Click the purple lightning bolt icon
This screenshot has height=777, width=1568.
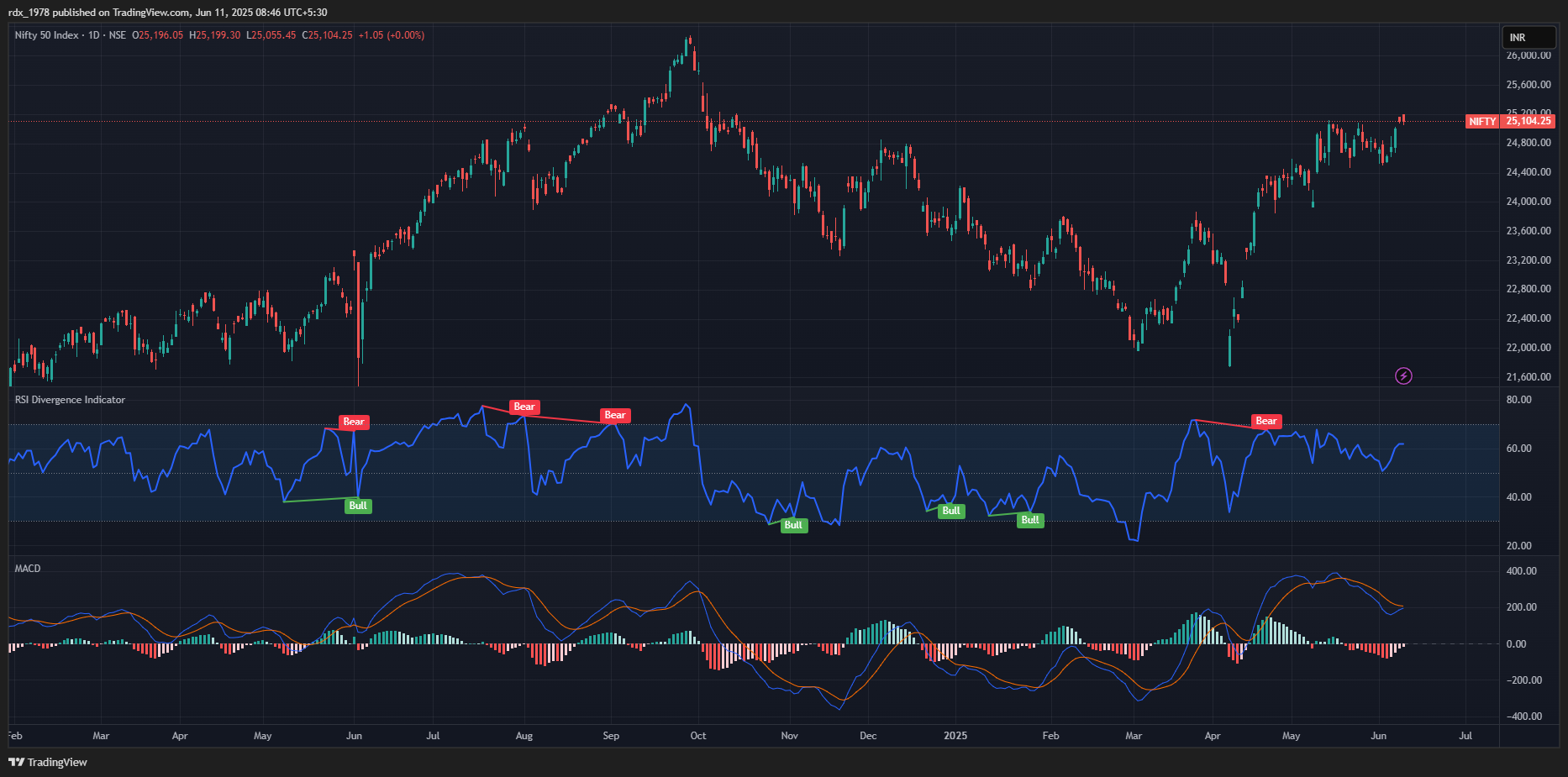pos(1403,375)
